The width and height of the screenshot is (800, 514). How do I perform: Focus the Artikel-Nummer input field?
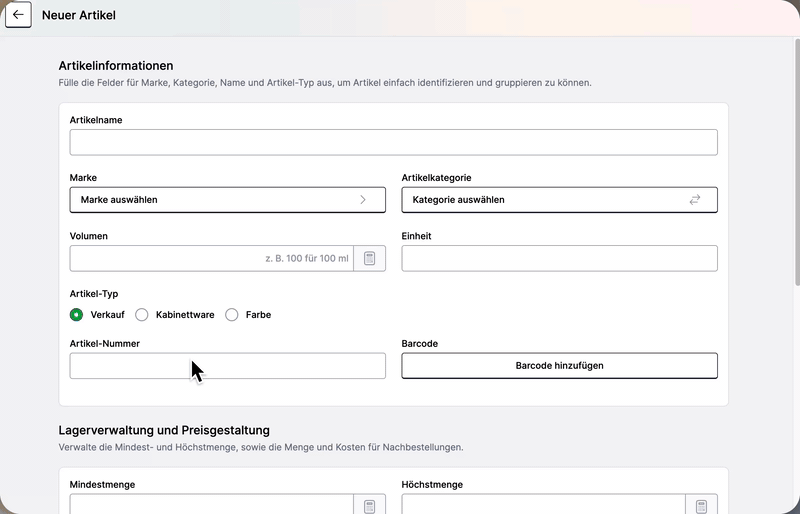(228, 365)
